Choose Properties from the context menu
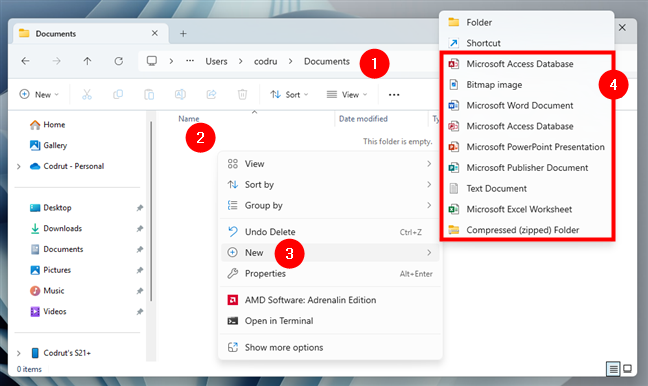Viewport: 648px width, 386px height. (330, 273)
